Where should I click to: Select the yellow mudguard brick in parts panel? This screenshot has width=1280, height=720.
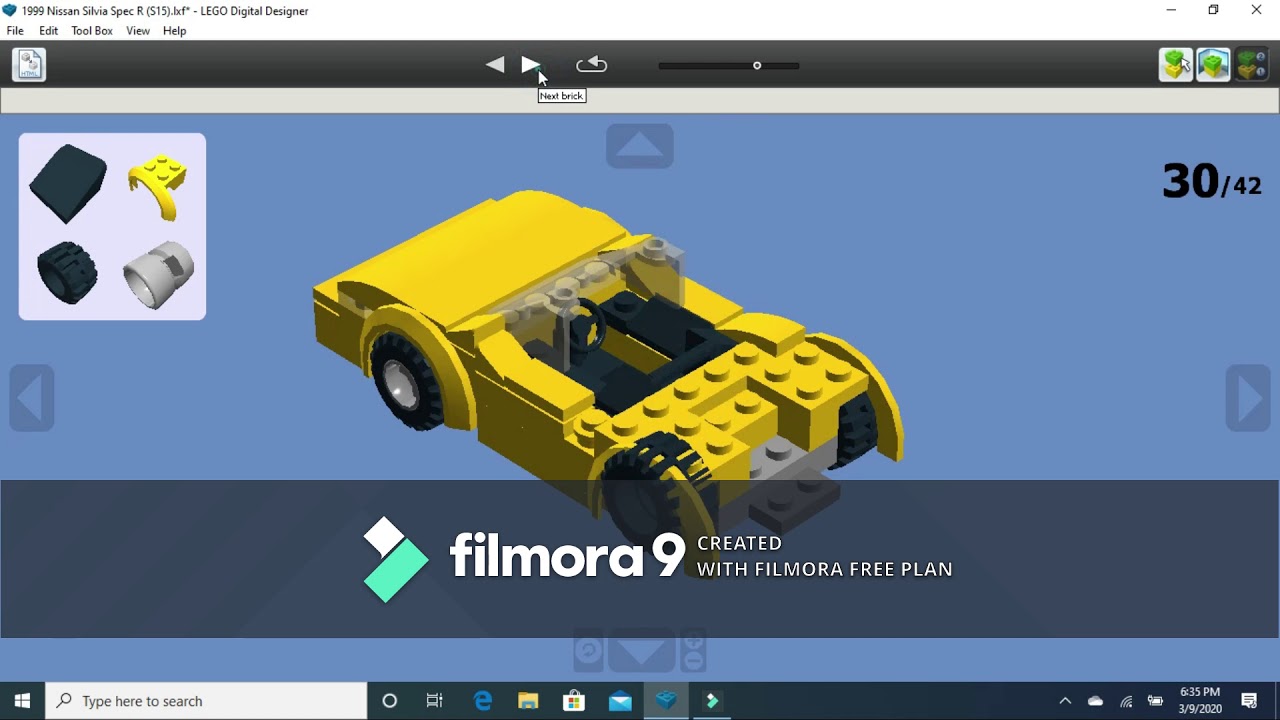pyautogui.click(x=157, y=185)
